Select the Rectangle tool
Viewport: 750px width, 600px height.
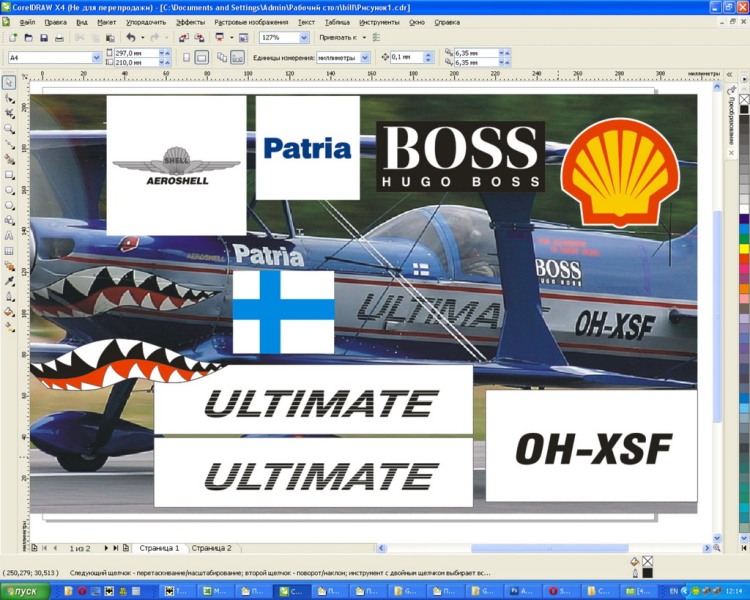[x=9, y=175]
